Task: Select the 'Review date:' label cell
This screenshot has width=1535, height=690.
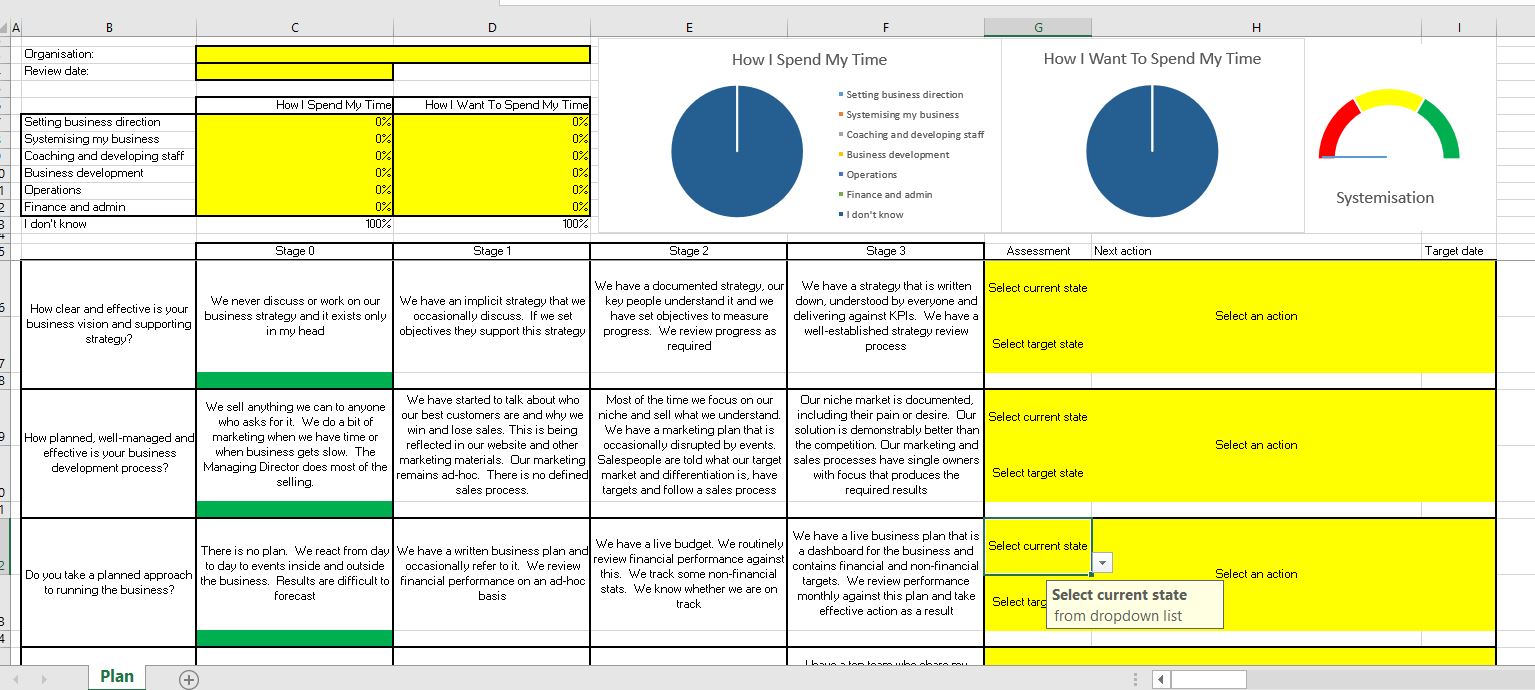Action: point(109,71)
